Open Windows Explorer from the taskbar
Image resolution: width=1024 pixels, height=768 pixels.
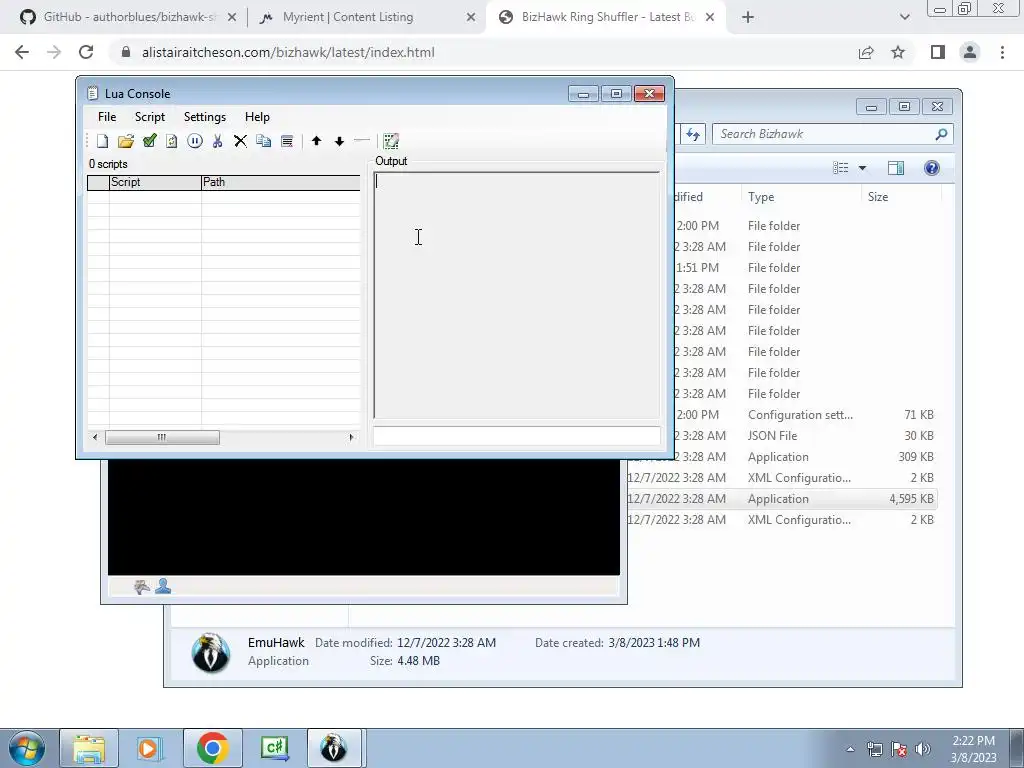coord(89,748)
